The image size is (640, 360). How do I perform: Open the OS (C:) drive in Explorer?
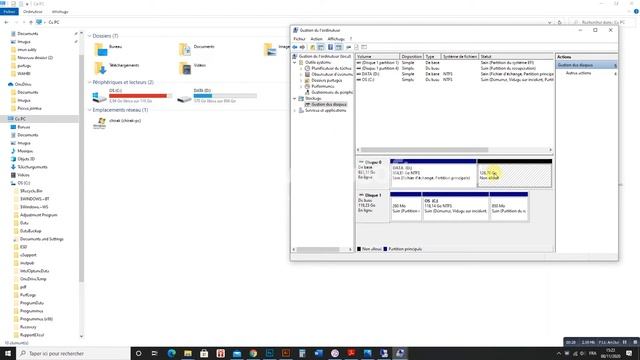click(132, 96)
